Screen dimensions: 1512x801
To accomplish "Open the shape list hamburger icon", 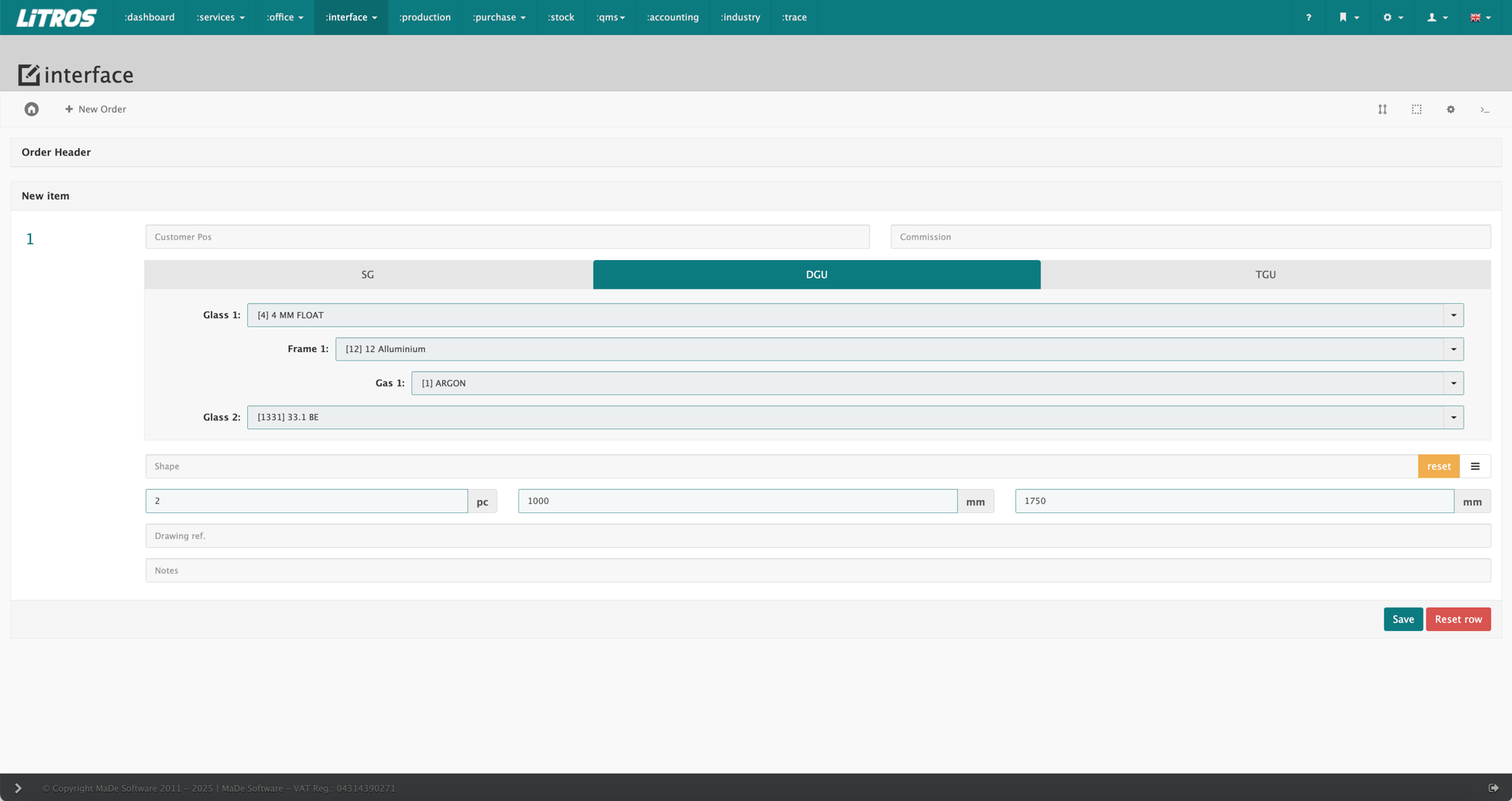I will click(x=1475, y=466).
